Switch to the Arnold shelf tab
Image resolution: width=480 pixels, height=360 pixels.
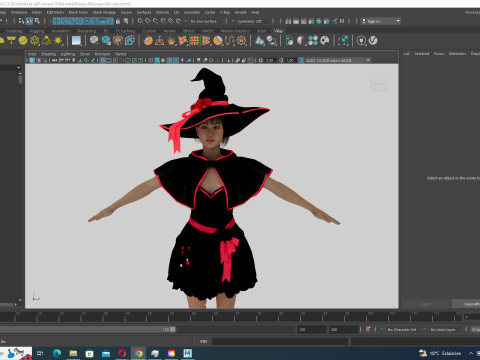pos(169,31)
